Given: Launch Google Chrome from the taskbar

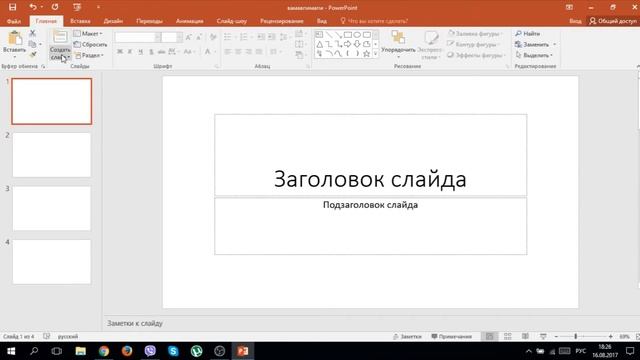Looking at the screenshot, I should (x=104, y=351).
